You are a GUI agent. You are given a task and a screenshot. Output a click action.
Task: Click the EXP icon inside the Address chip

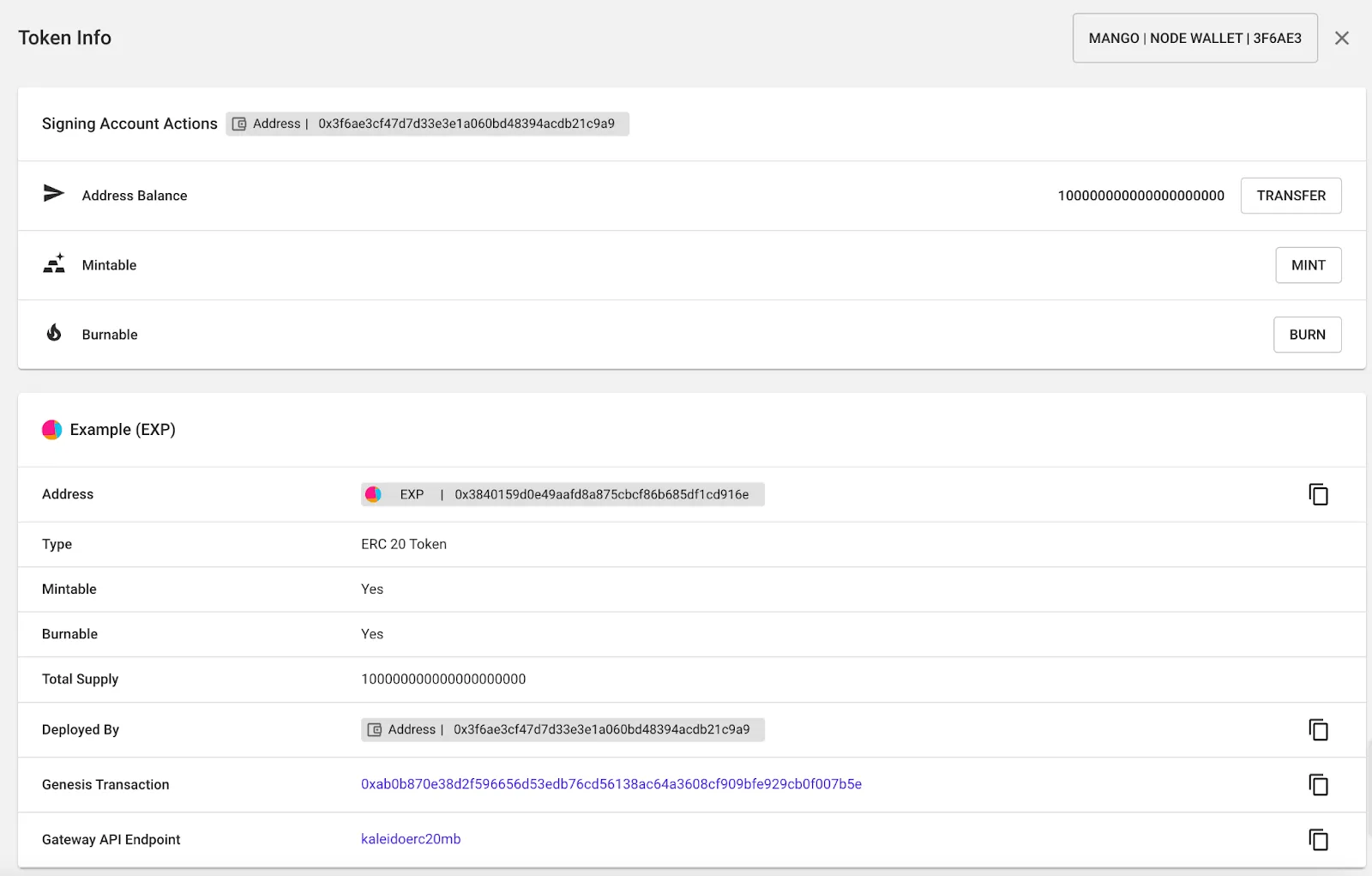[x=375, y=494]
